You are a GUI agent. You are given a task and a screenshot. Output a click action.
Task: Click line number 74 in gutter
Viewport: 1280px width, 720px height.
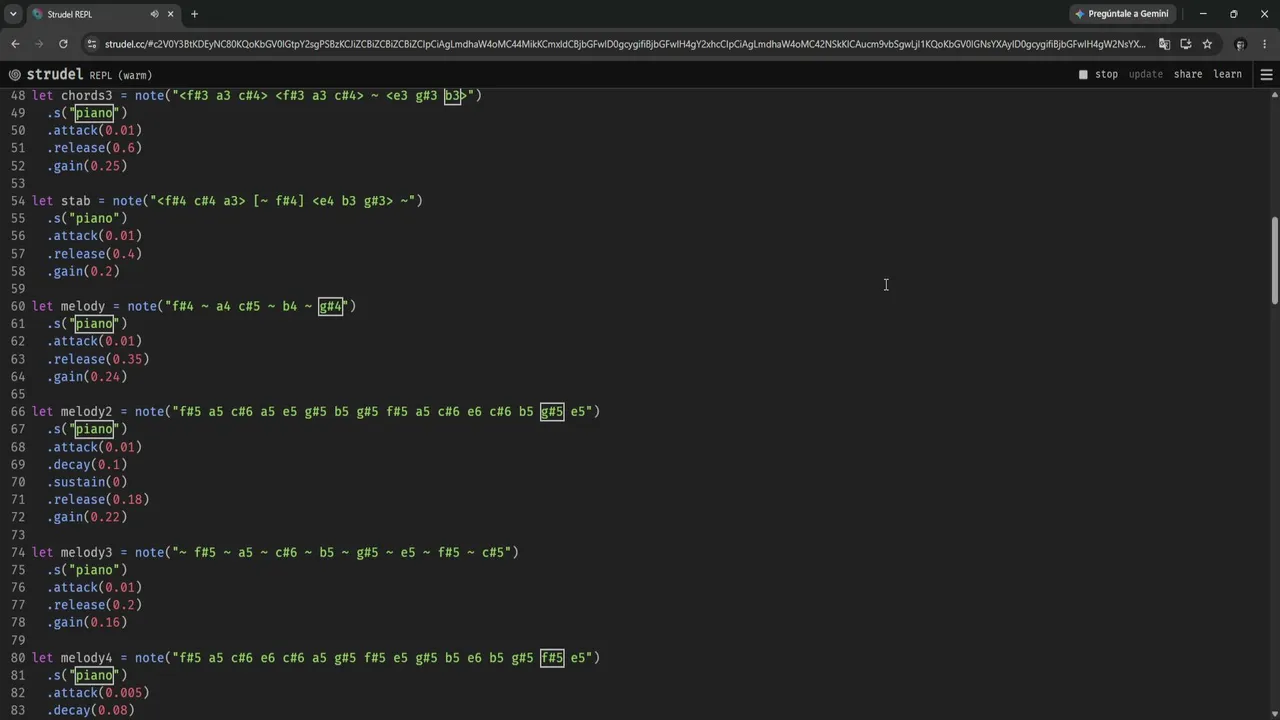click(x=17, y=552)
